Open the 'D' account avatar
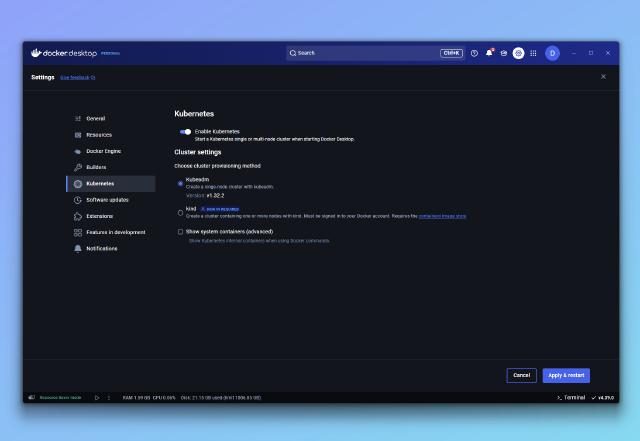 (552, 53)
